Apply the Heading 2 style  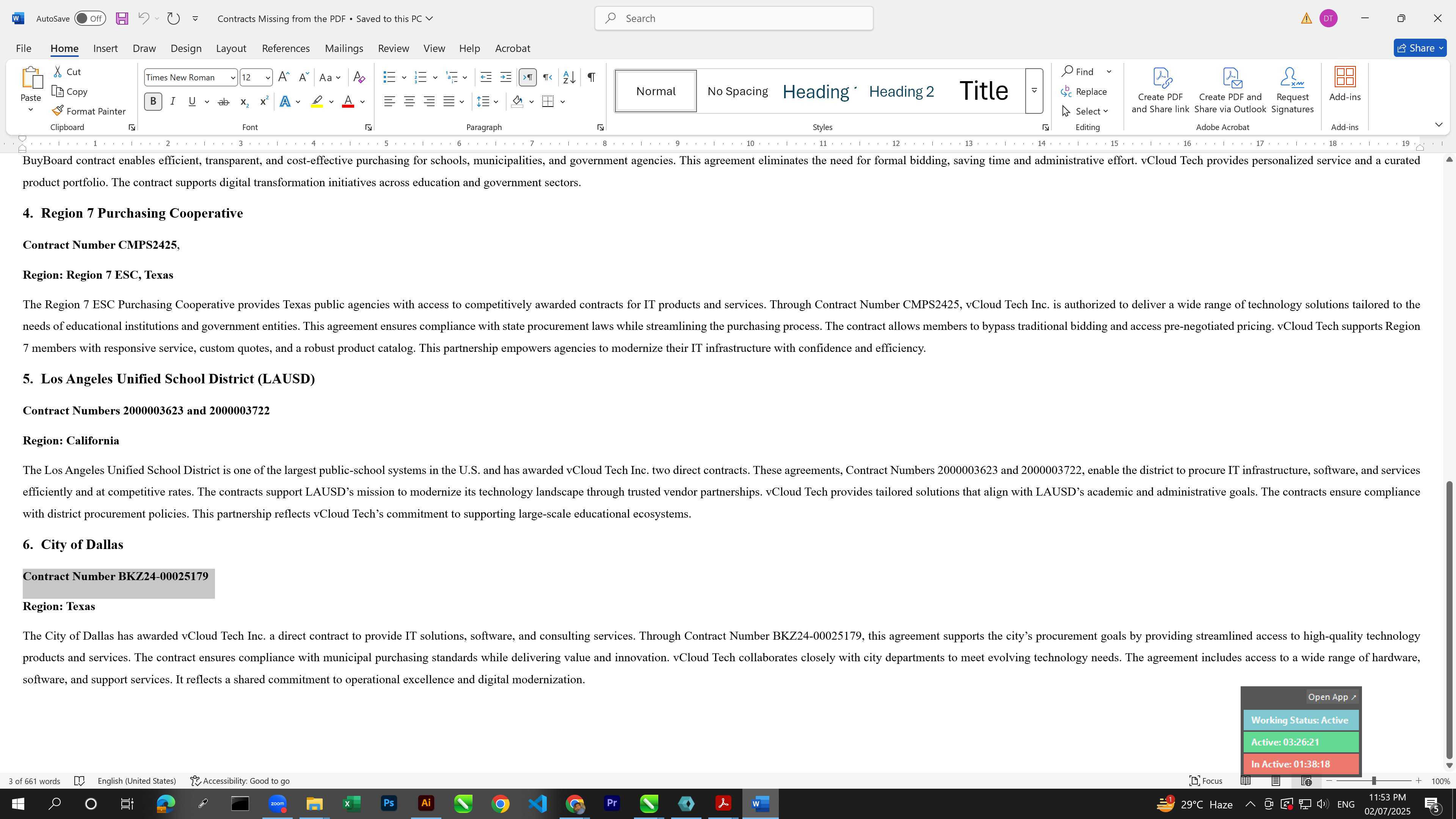[x=901, y=91]
